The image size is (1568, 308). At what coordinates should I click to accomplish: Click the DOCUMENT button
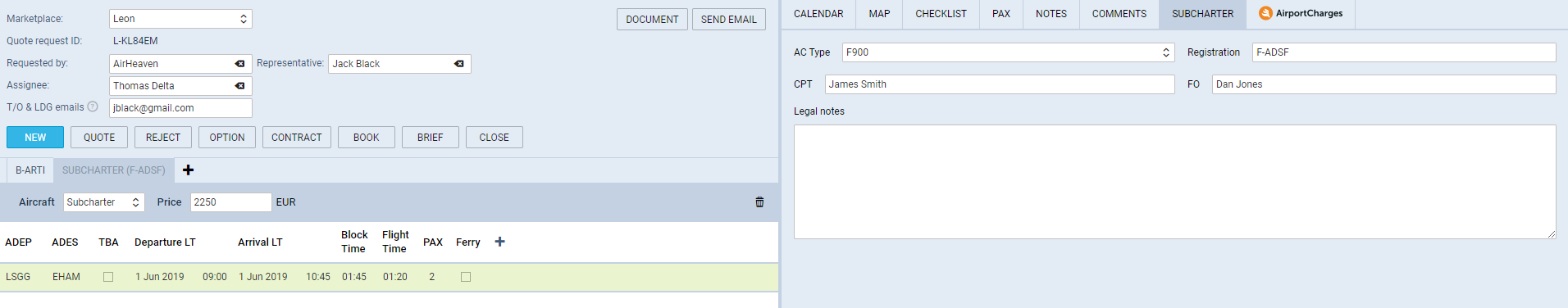pos(652,20)
